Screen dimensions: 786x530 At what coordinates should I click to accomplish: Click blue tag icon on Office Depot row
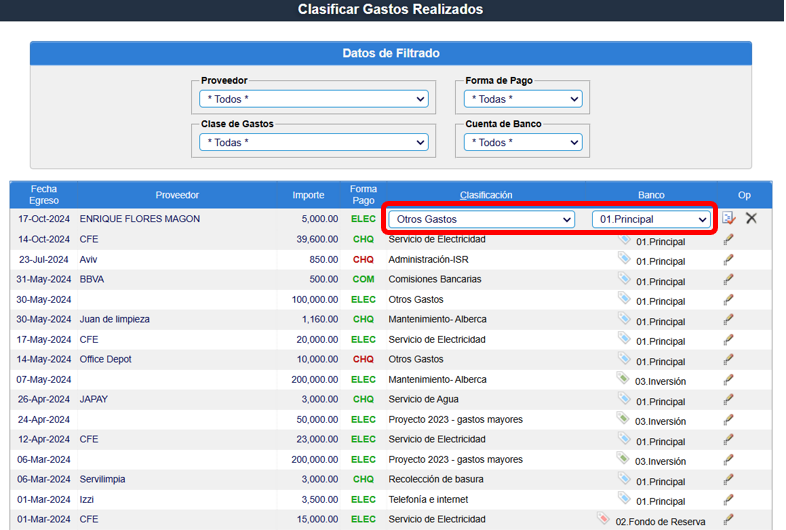[624, 358]
